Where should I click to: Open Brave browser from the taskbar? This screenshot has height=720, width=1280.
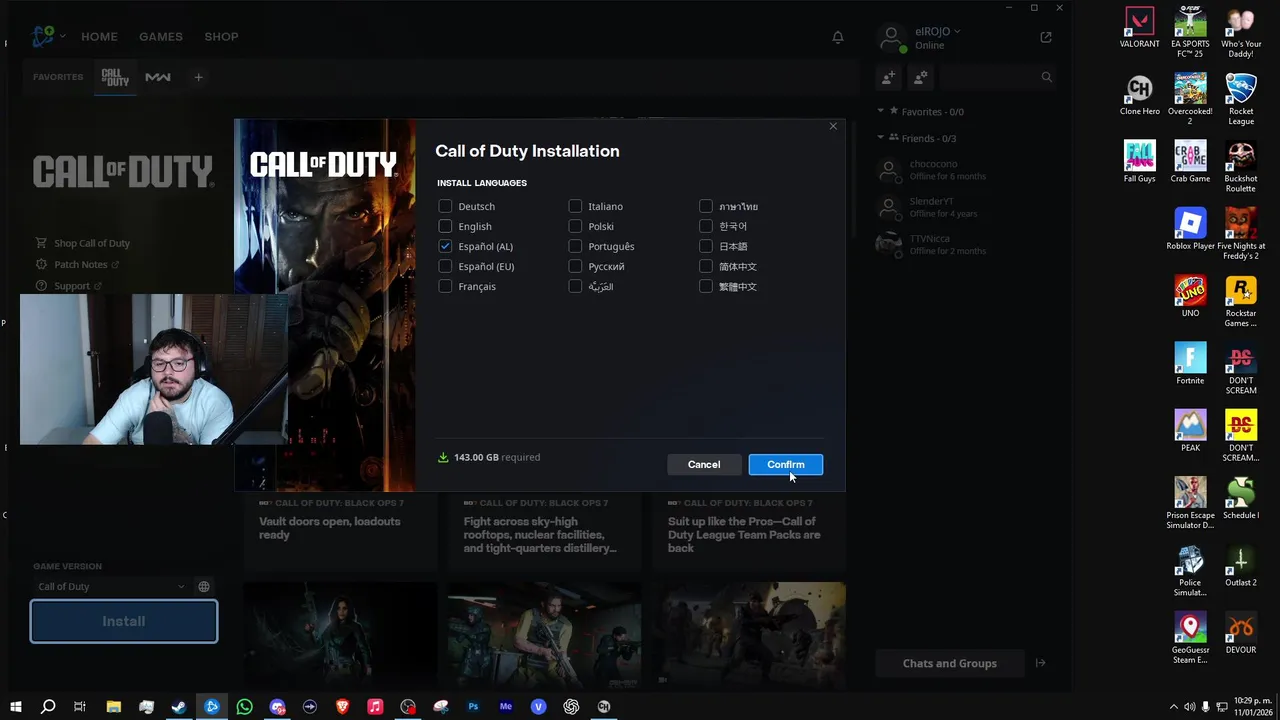tap(342, 707)
